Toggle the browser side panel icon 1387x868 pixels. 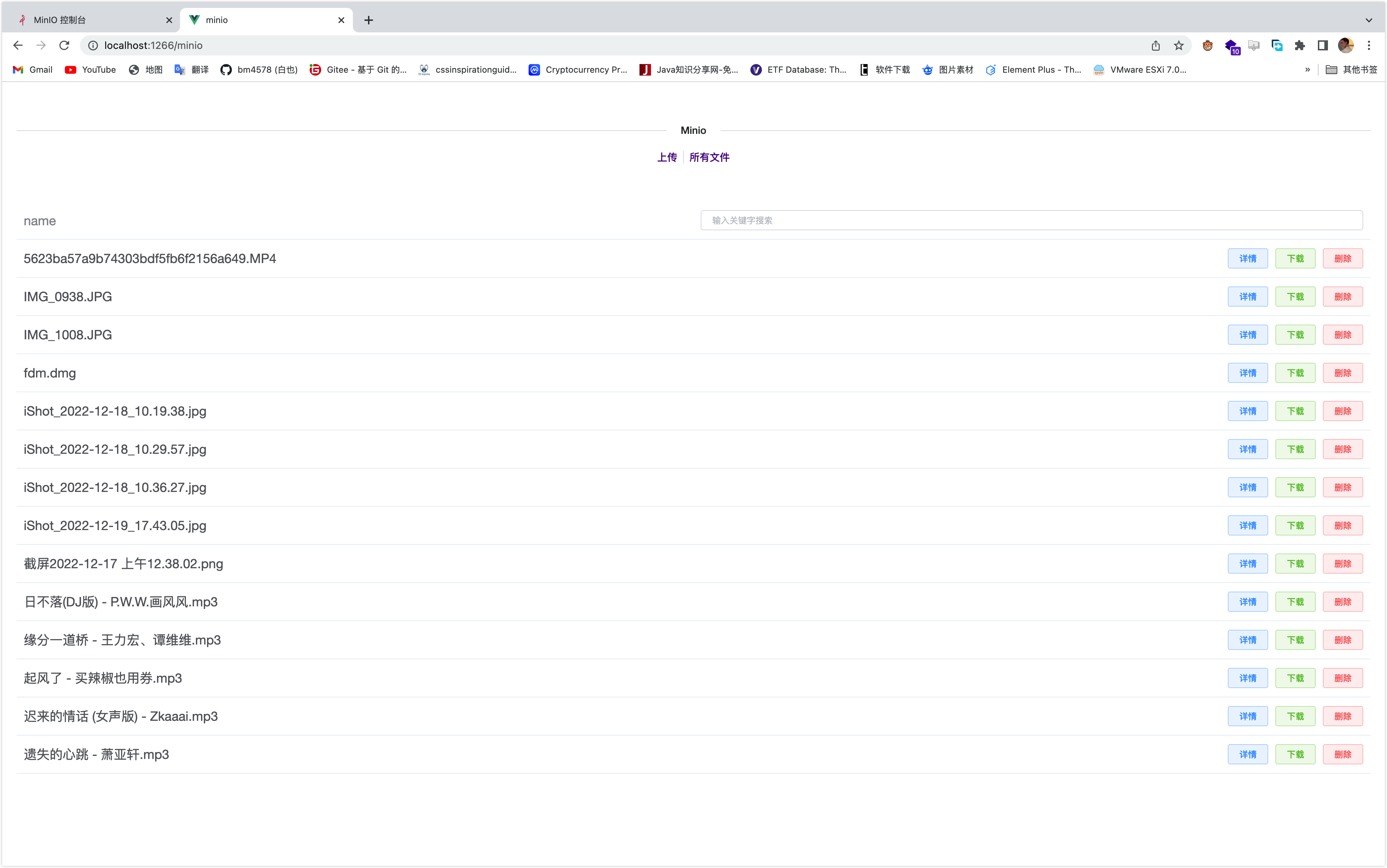click(1323, 45)
